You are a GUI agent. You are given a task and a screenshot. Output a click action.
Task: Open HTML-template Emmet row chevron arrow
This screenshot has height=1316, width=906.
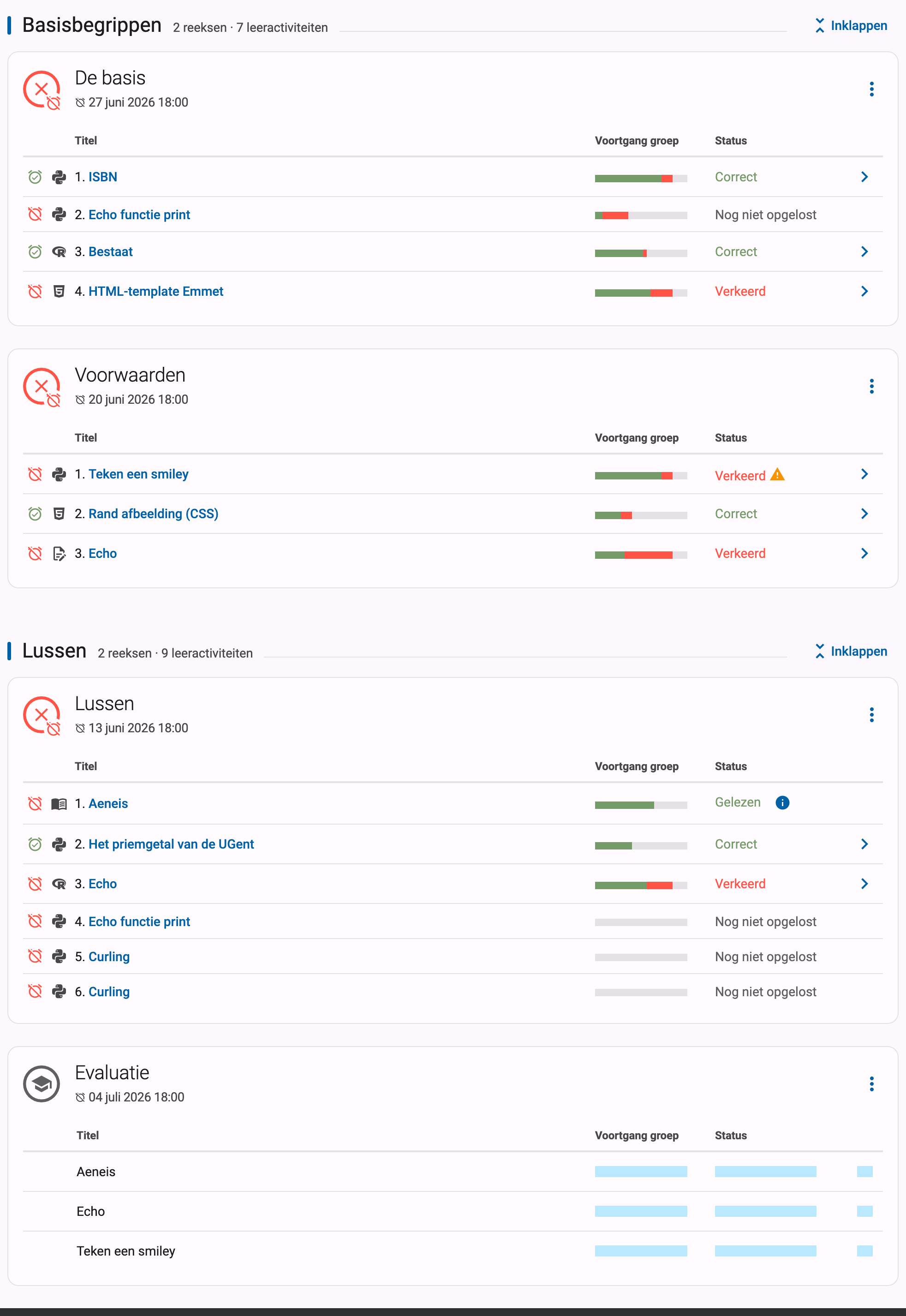[864, 291]
